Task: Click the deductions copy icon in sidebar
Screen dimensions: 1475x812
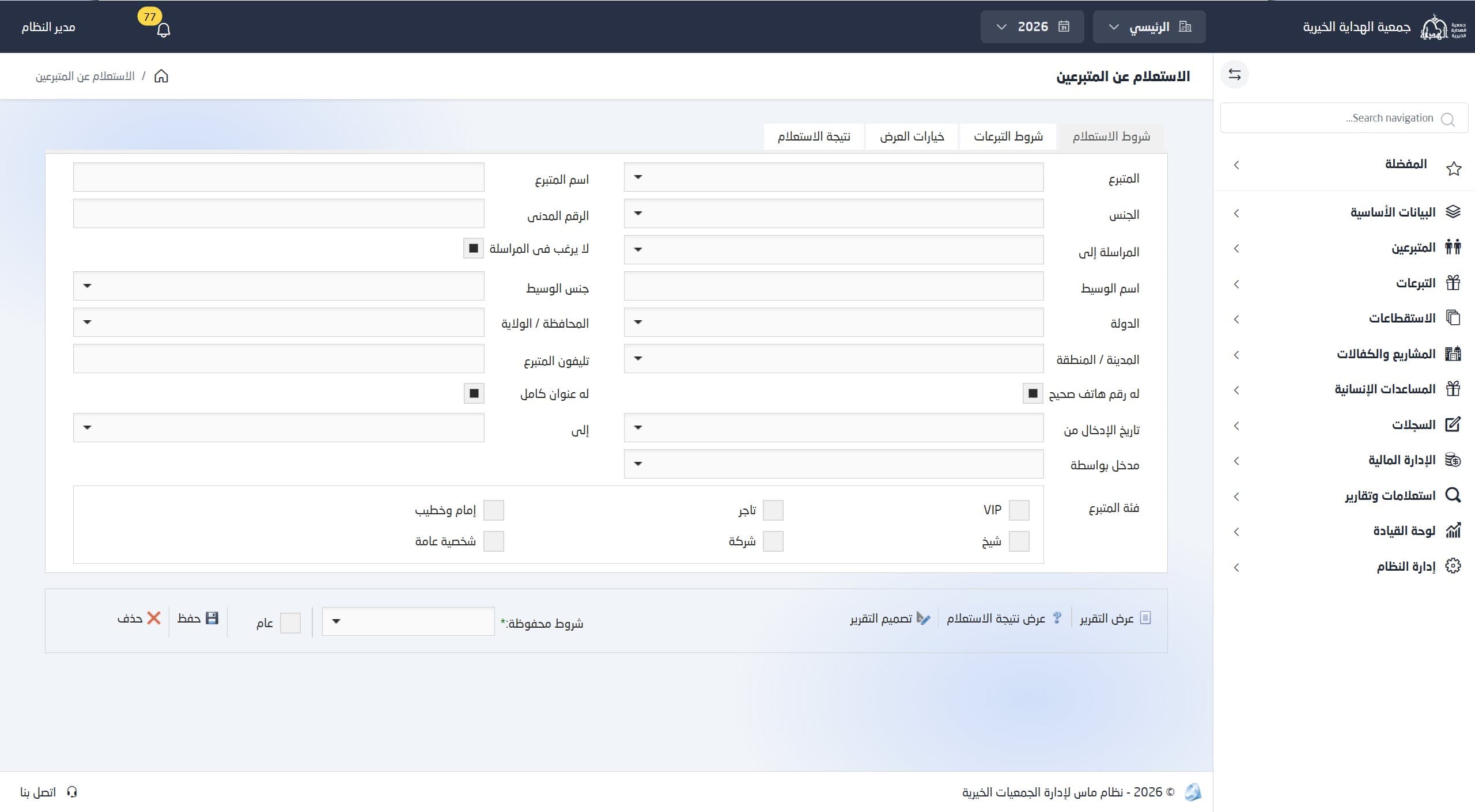Action: 1453,318
